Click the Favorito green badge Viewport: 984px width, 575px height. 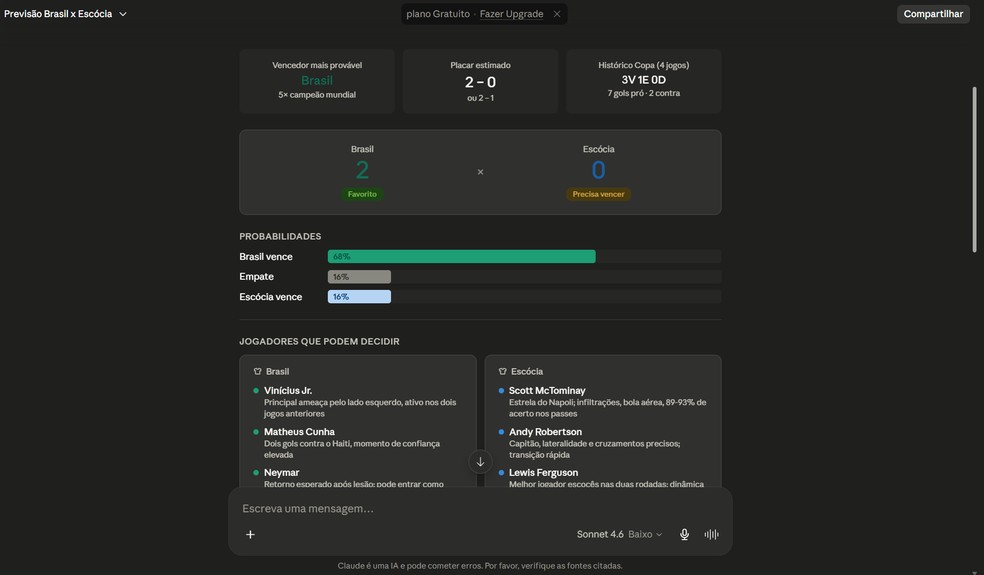tap(362, 194)
